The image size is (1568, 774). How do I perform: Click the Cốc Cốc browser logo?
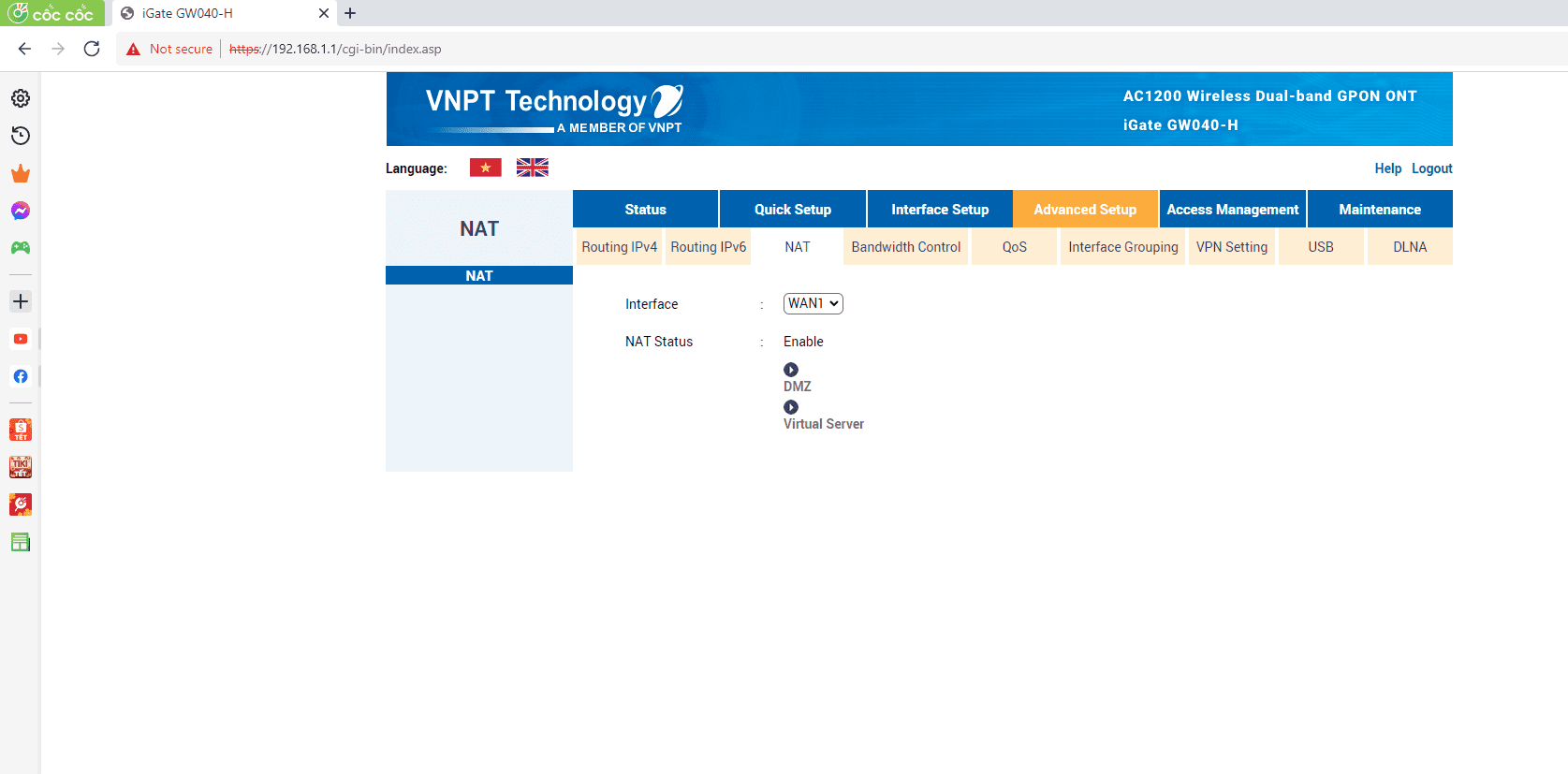coord(52,13)
